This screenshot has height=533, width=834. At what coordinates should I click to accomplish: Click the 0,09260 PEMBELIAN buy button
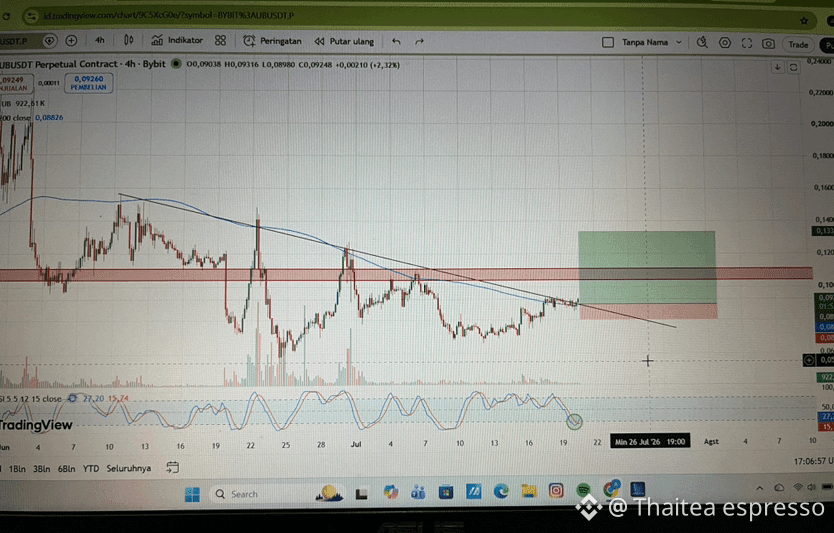(89, 83)
